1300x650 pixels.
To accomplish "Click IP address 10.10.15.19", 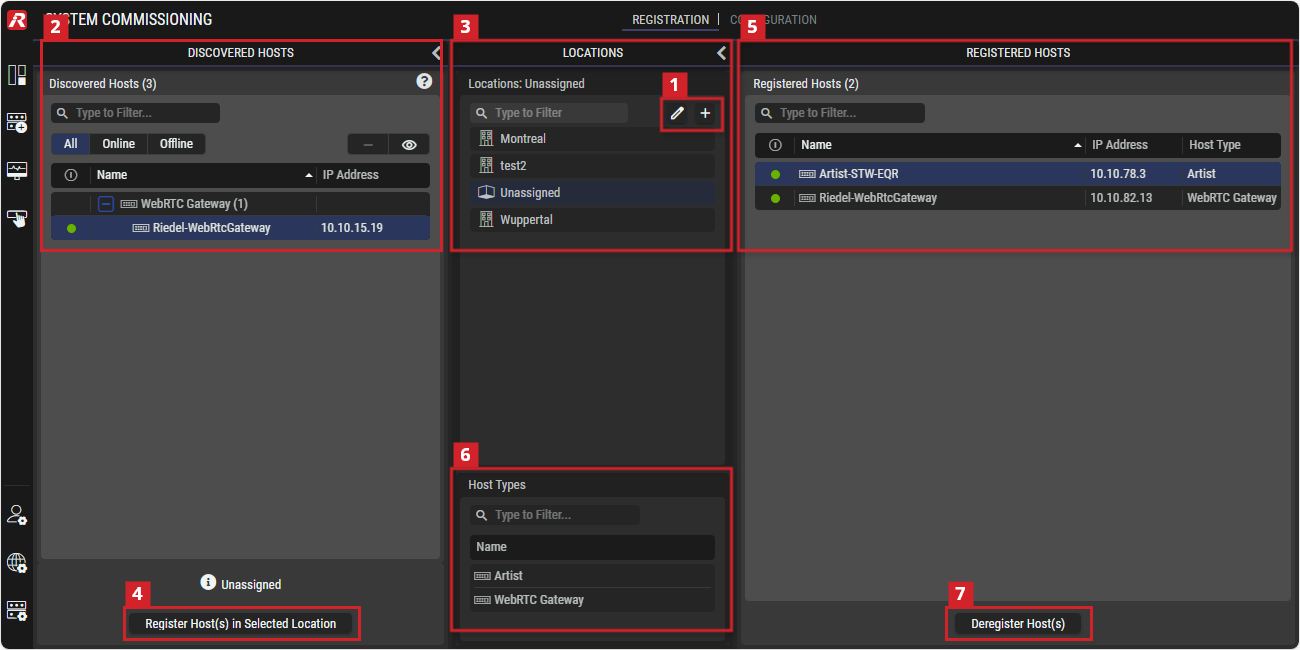I will point(352,228).
